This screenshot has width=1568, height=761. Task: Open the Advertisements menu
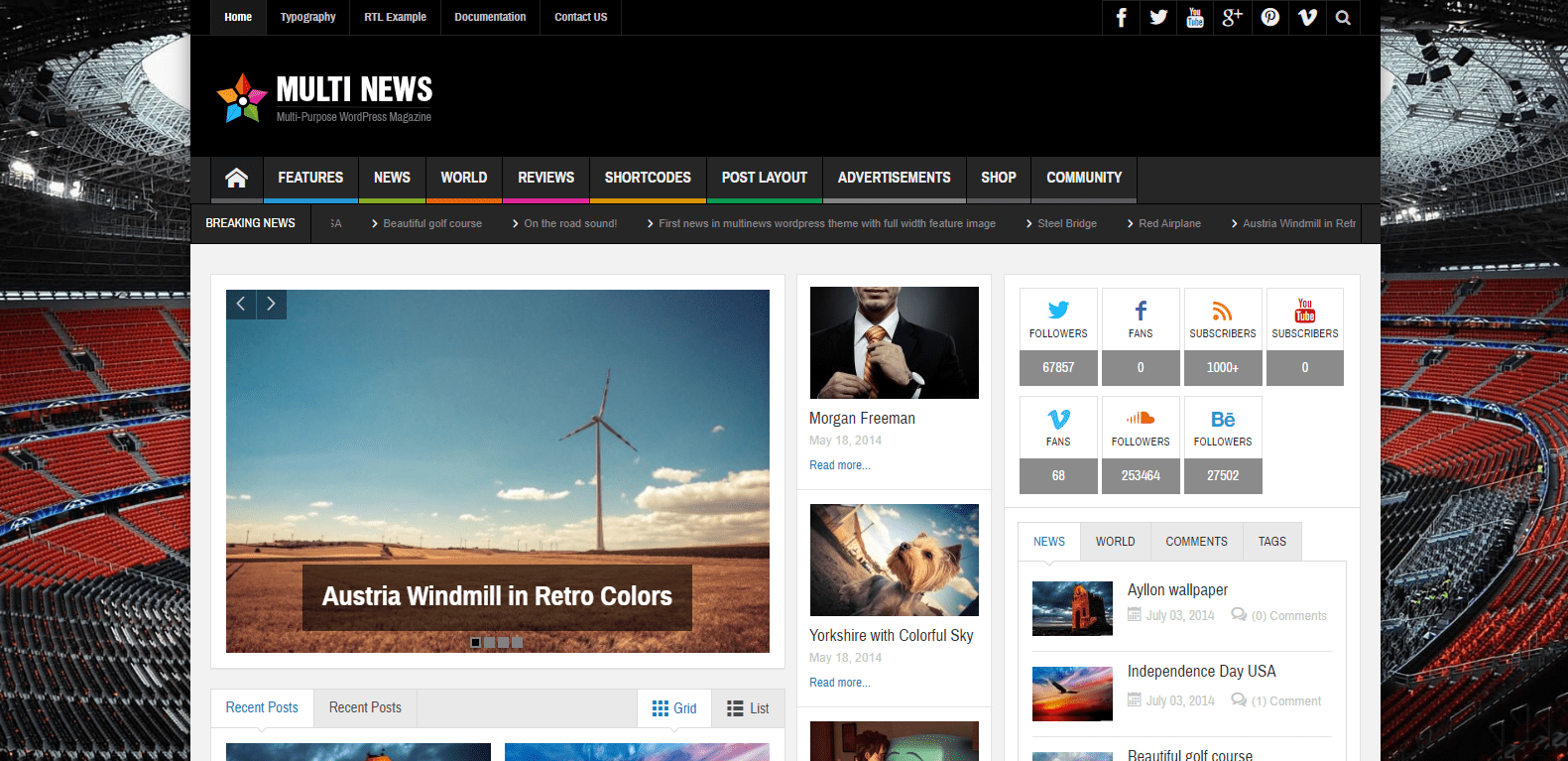895,179
